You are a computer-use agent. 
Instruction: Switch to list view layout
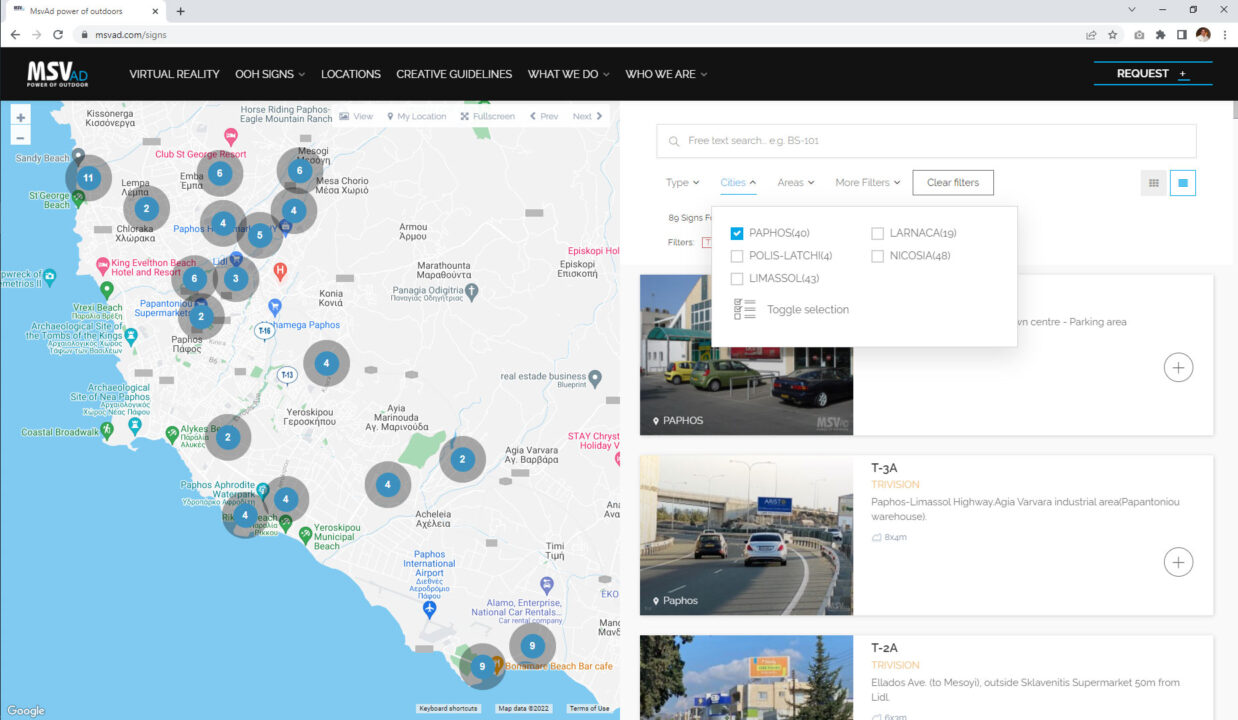1183,183
